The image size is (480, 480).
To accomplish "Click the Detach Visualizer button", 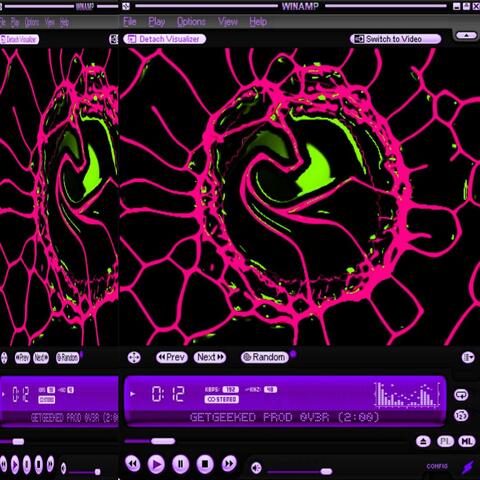I will pos(165,39).
